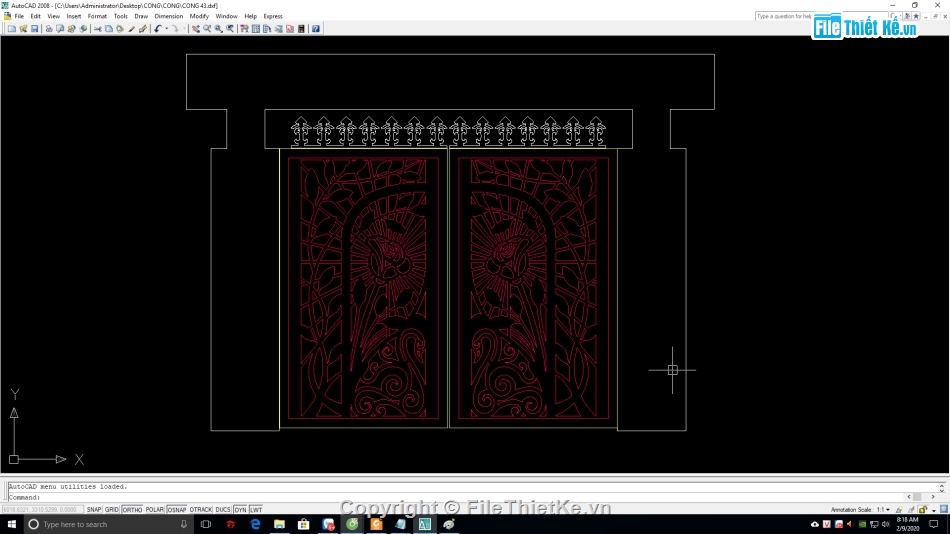Toggle OTRACK object snap tracking
Image resolution: width=950 pixels, height=534 pixels.
pyautogui.click(x=201, y=510)
